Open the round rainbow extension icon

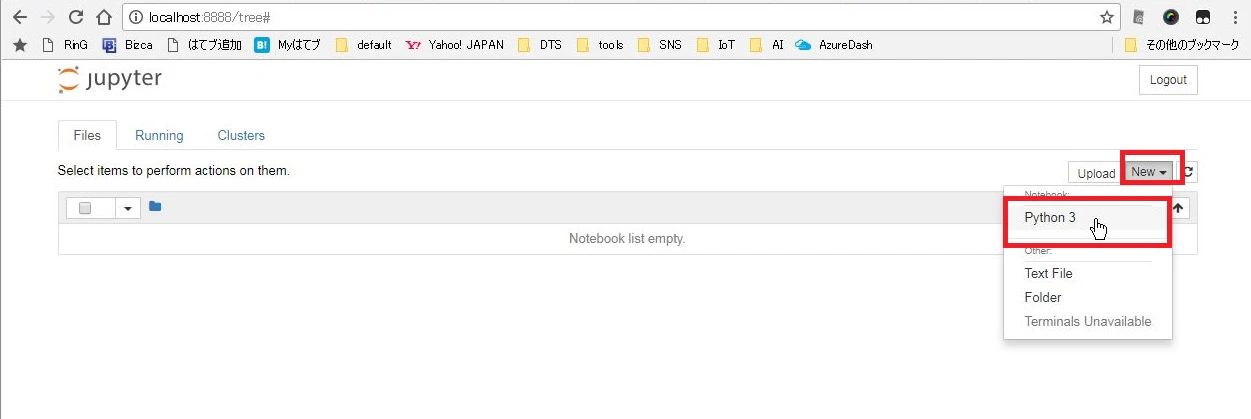pyautogui.click(x=1171, y=17)
